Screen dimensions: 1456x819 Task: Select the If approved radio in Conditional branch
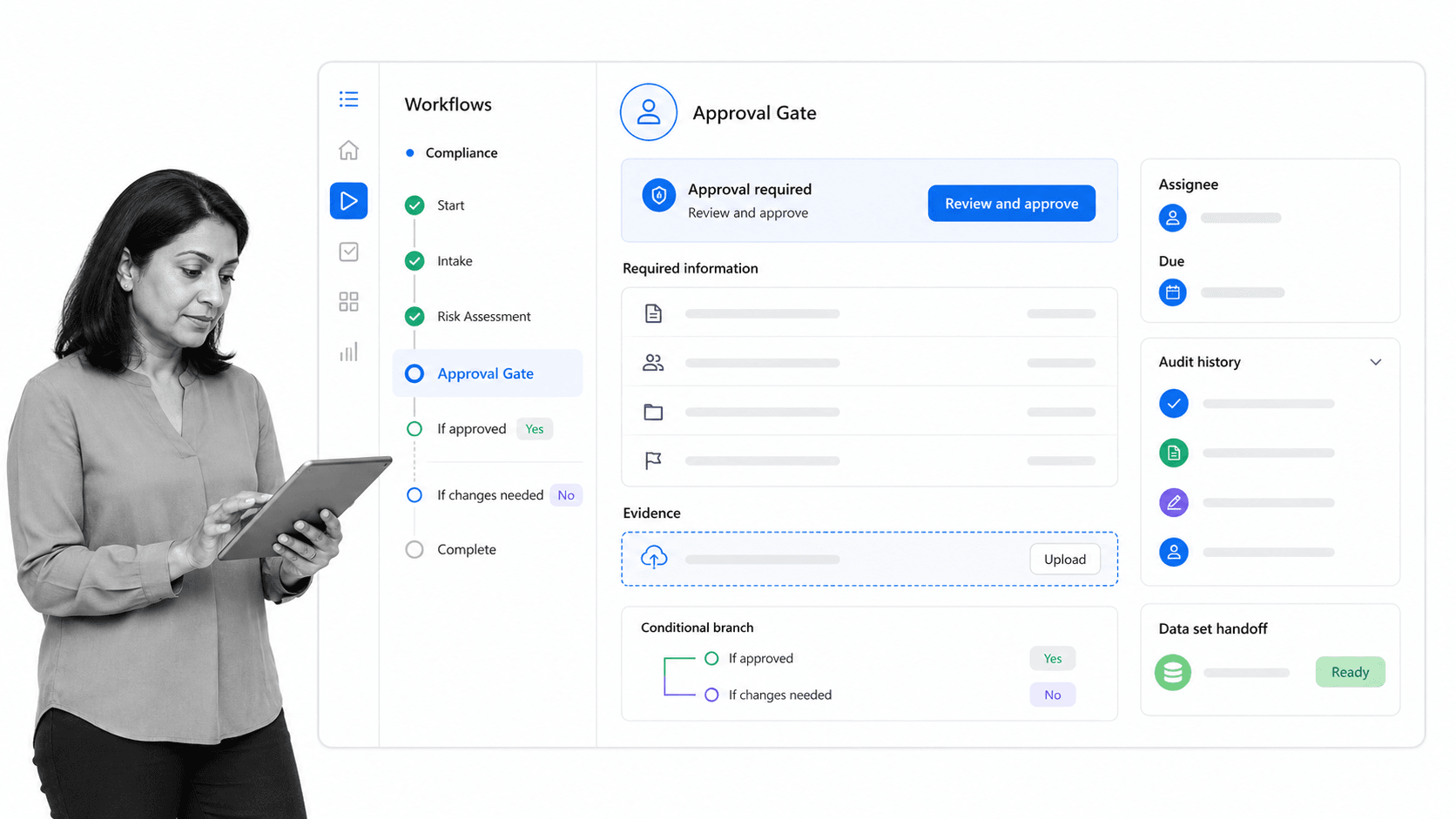point(711,659)
